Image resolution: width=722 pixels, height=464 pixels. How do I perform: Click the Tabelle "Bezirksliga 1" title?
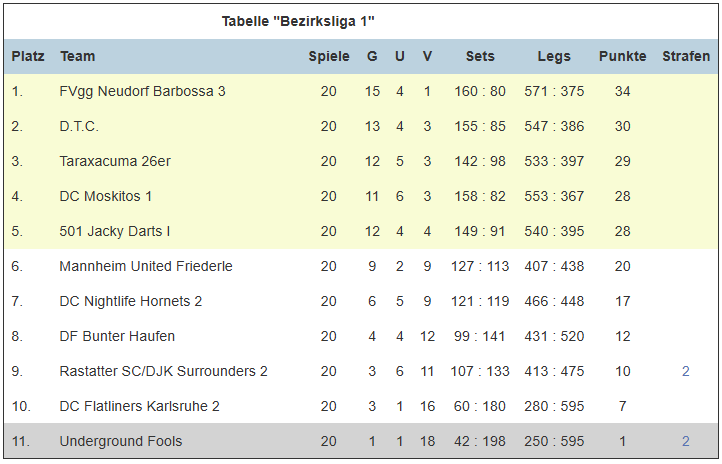[298, 21]
